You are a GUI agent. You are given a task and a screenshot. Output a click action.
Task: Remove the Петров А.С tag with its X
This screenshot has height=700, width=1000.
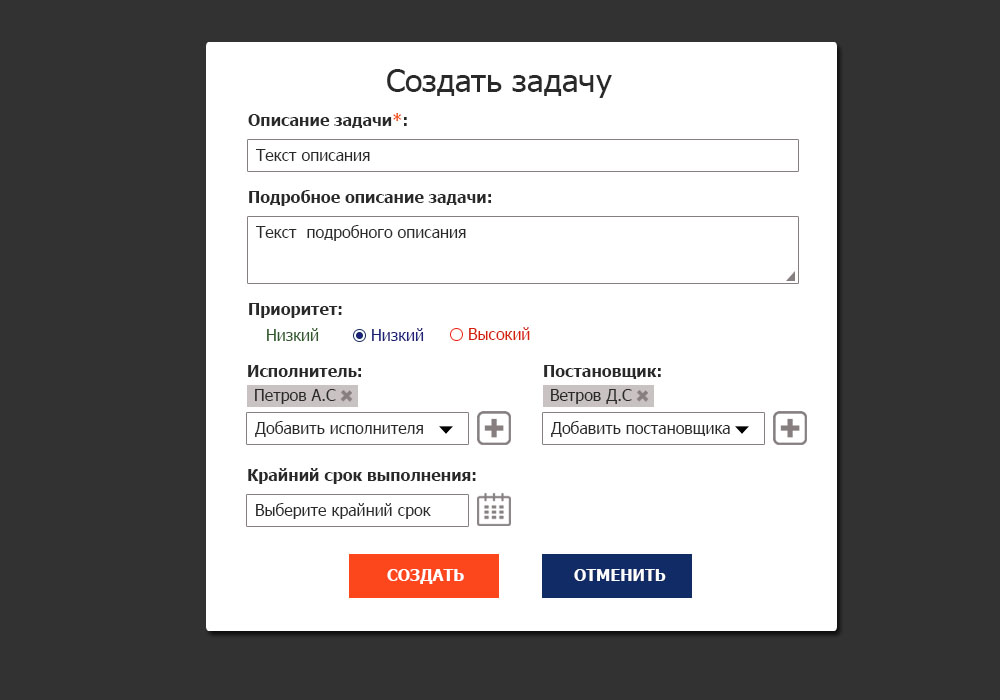tap(346, 396)
